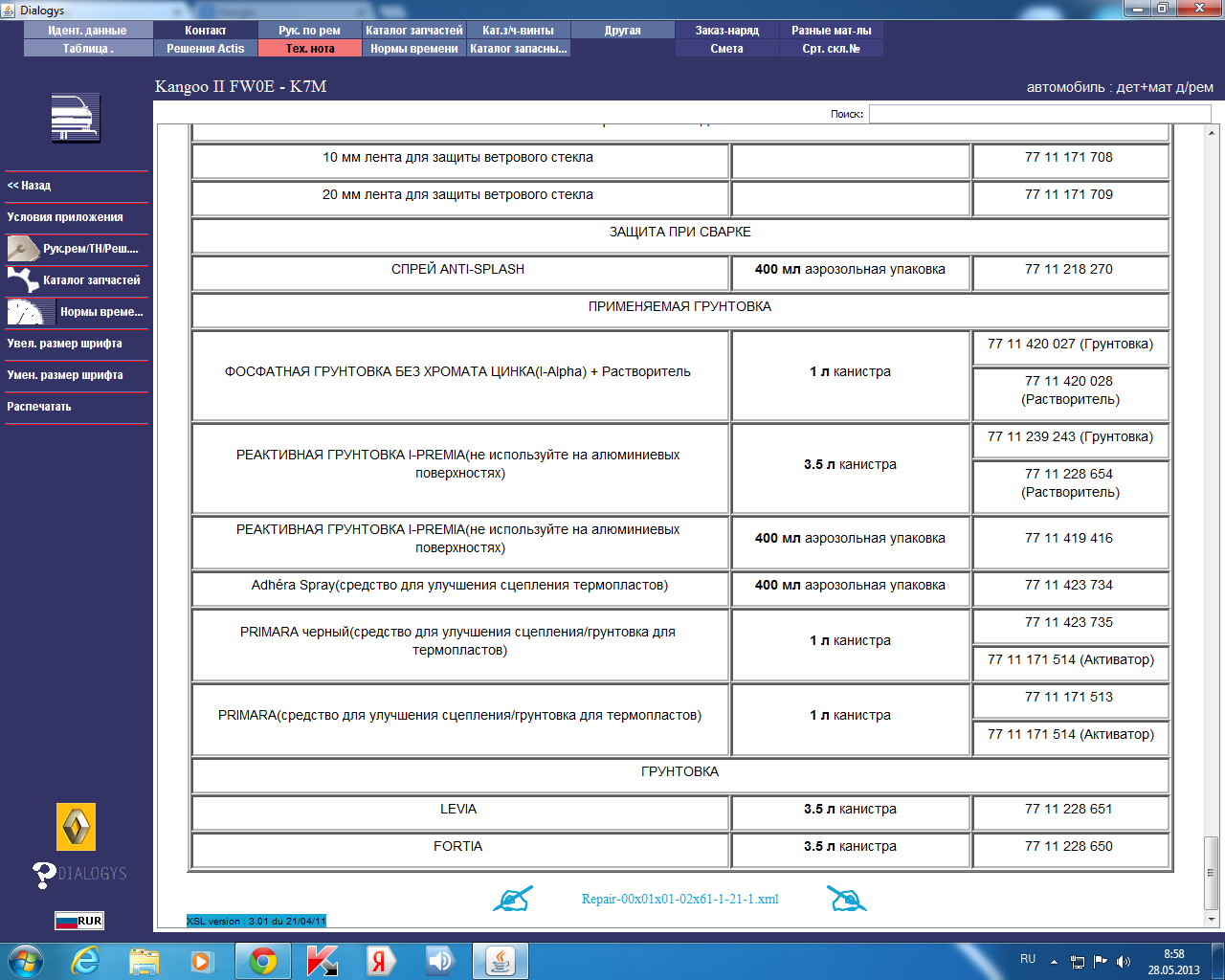Select part number 77 11 419 416
The width and height of the screenshot is (1225, 980).
[1069, 539]
